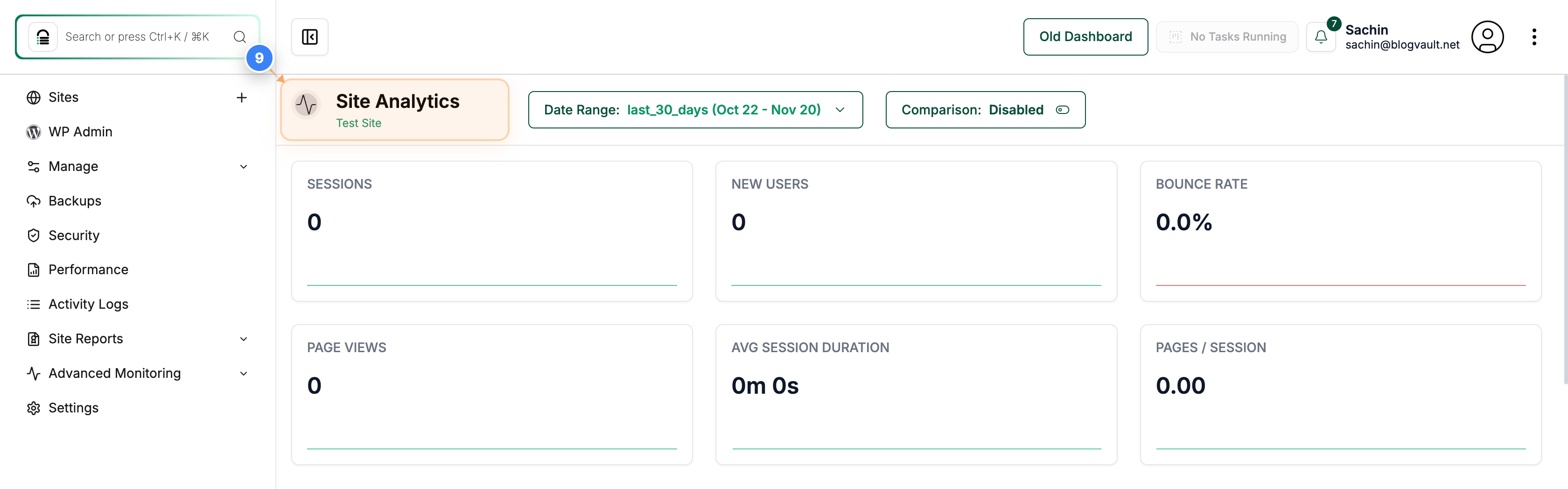The height and width of the screenshot is (489, 1568).
Task: Select the Sites globe icon in sidebar
Action: 34,97
